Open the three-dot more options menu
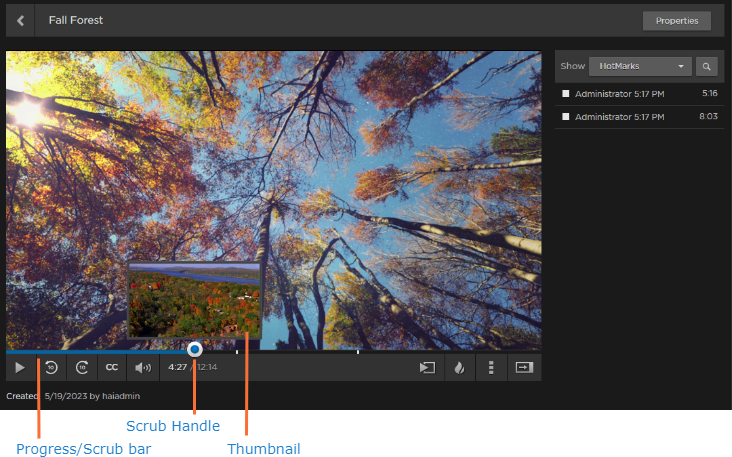Image resolution: width=732 pixels, height=457 pixels. click(491, 367)
